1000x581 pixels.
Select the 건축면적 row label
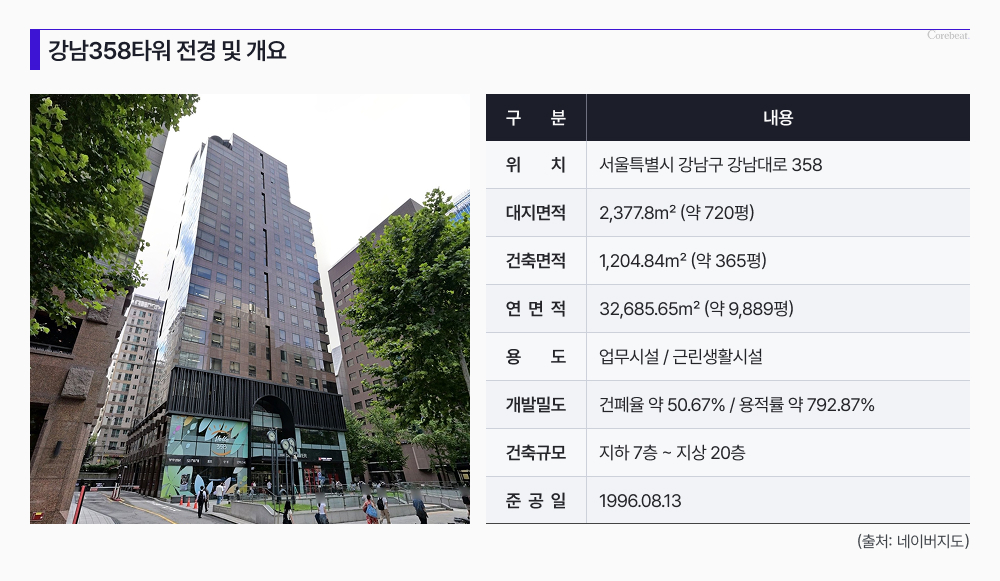pyautogui.click(x=536, y=261)
